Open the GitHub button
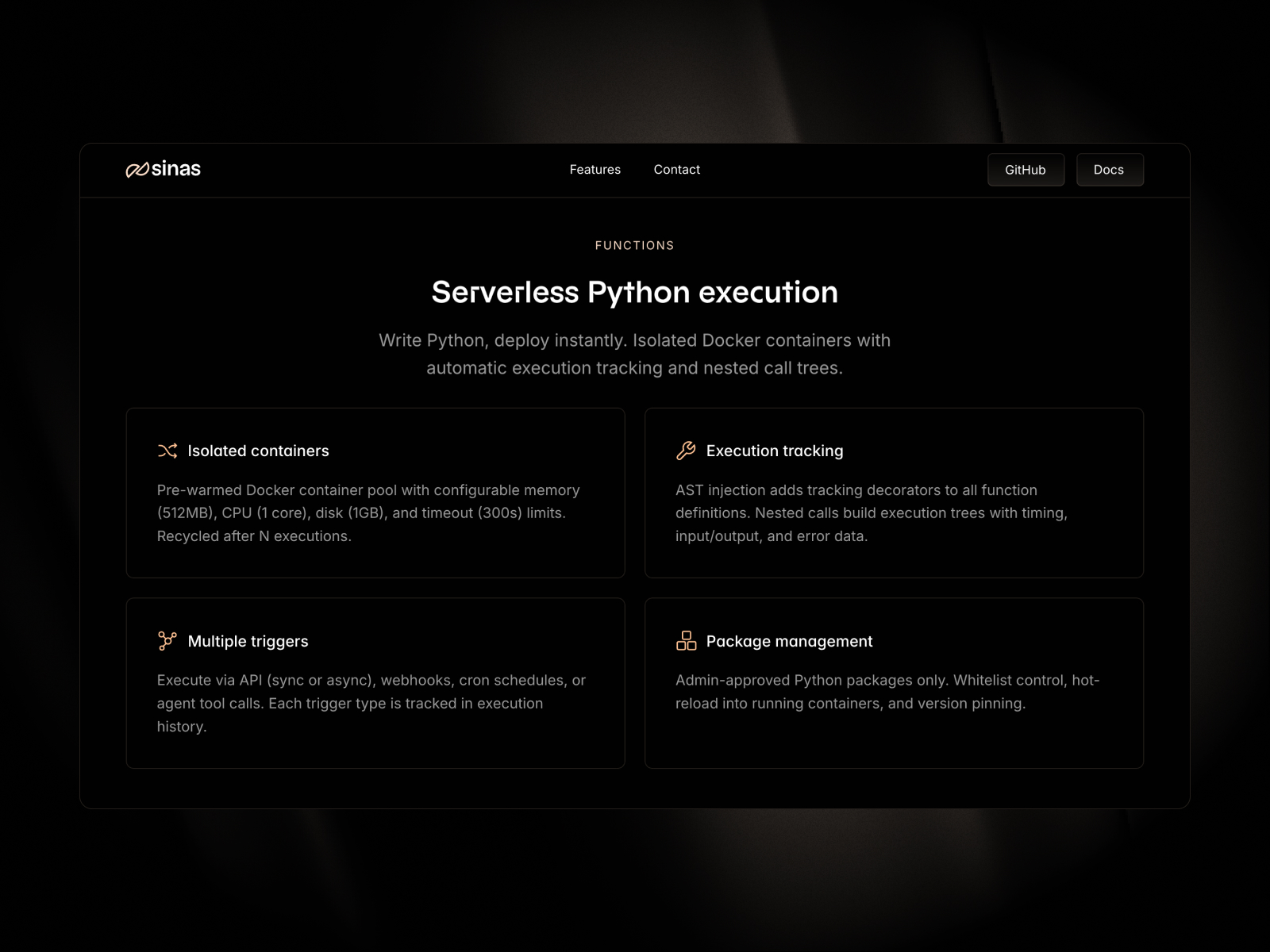This screenshot has height=952, width=1270. pyautogui.click(x=1026, y=170)
